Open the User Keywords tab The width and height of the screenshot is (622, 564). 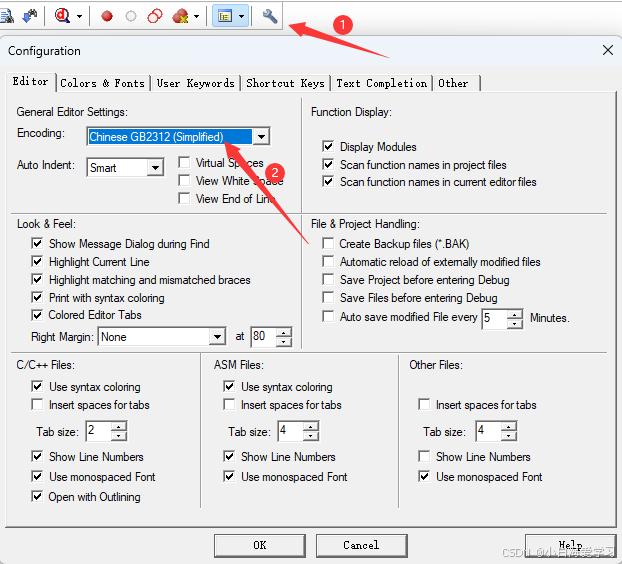coord(196,83)
